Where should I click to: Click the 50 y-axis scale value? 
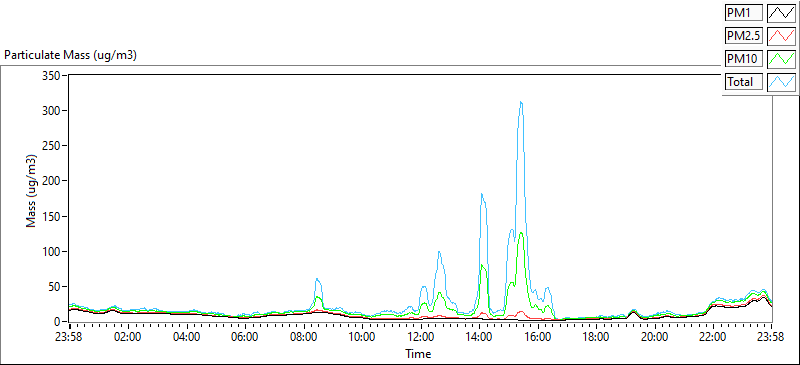coord(55,287)
